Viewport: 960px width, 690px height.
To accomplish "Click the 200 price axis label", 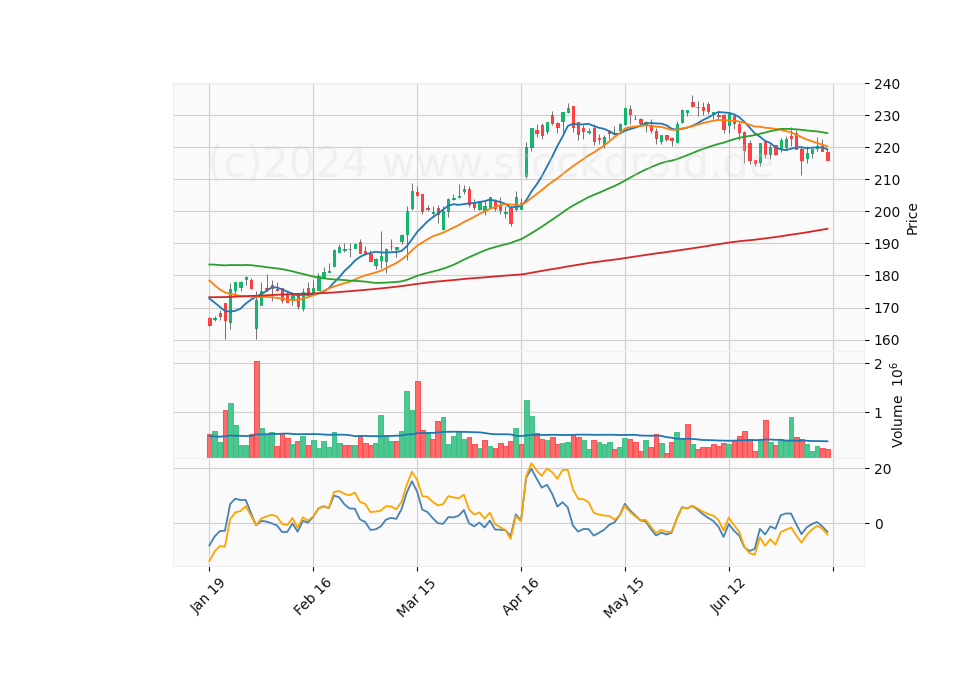I will tap(887, 212).
